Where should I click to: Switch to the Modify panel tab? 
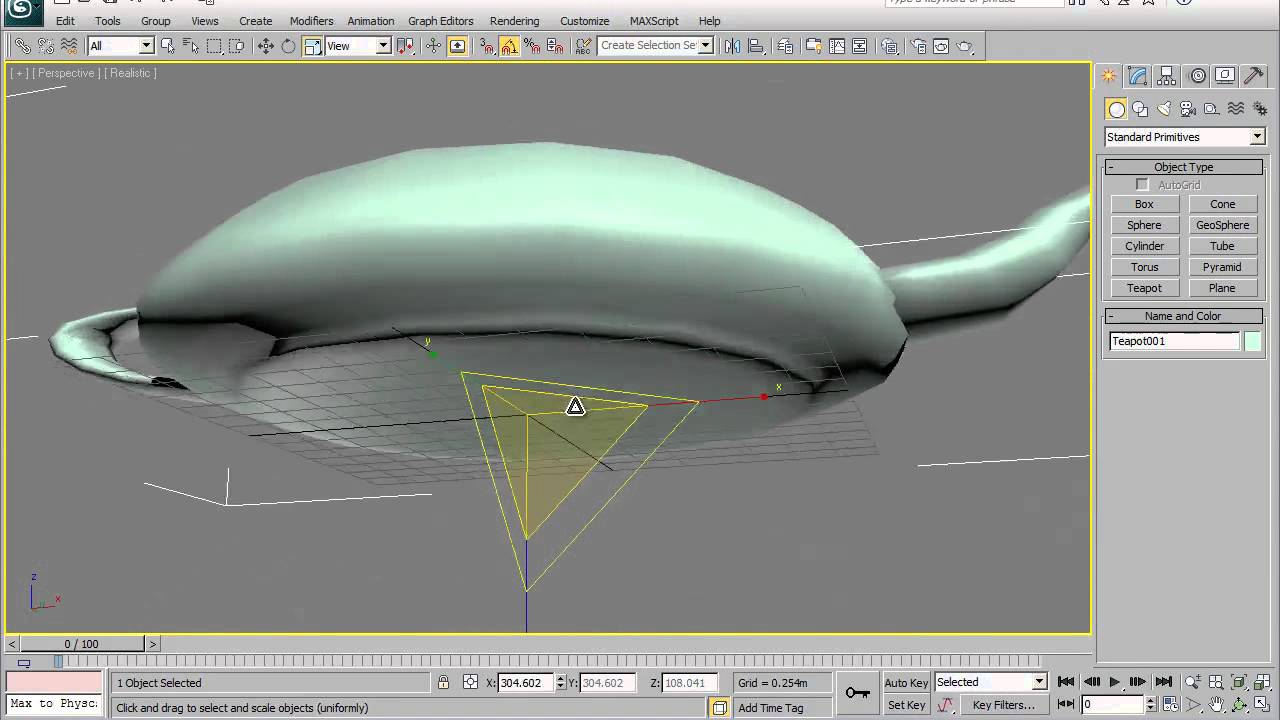pos(1138,76)
